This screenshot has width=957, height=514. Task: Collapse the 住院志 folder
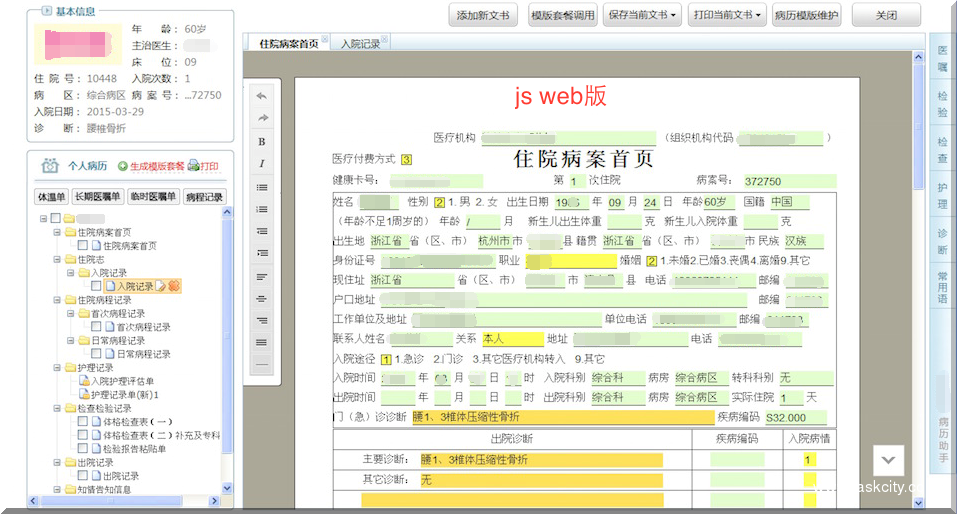(x=57, y=259)
